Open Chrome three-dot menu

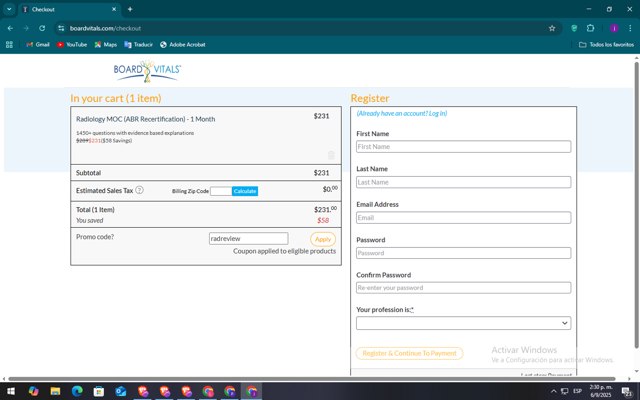pyautogui.click(x=630, y=28)
